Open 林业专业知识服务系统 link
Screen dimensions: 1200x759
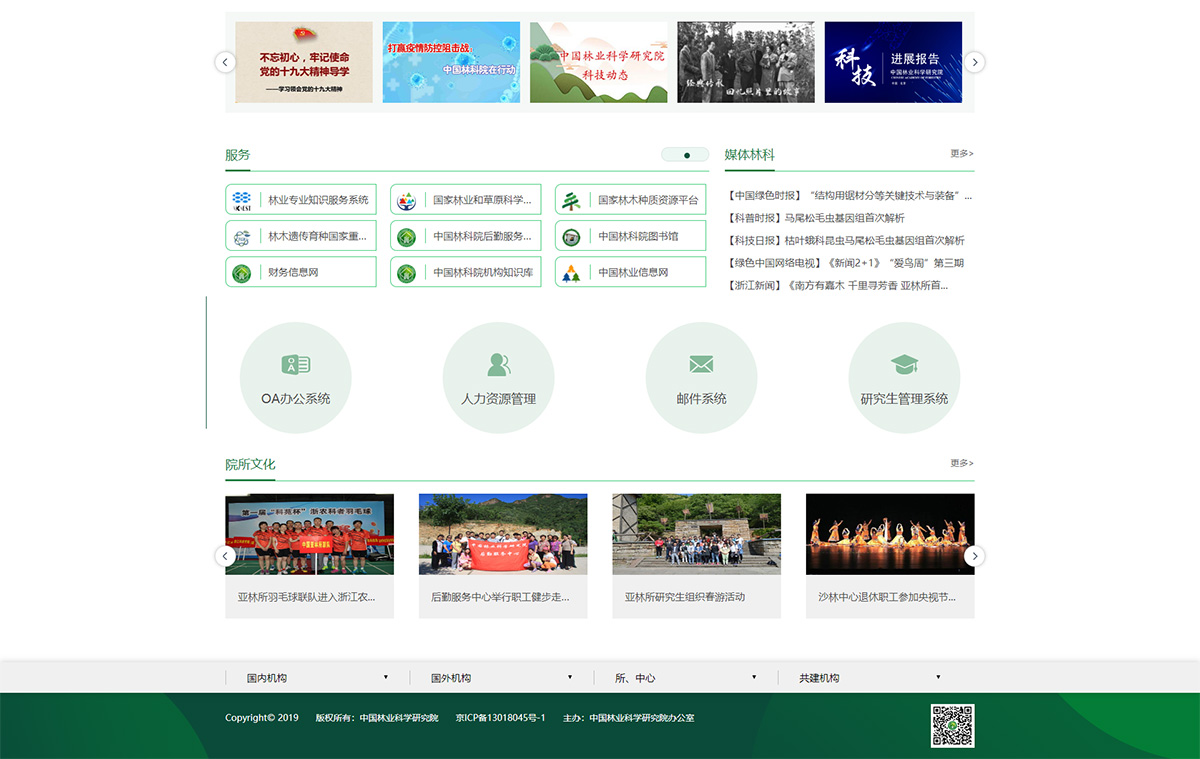click(x=318, y=200)
